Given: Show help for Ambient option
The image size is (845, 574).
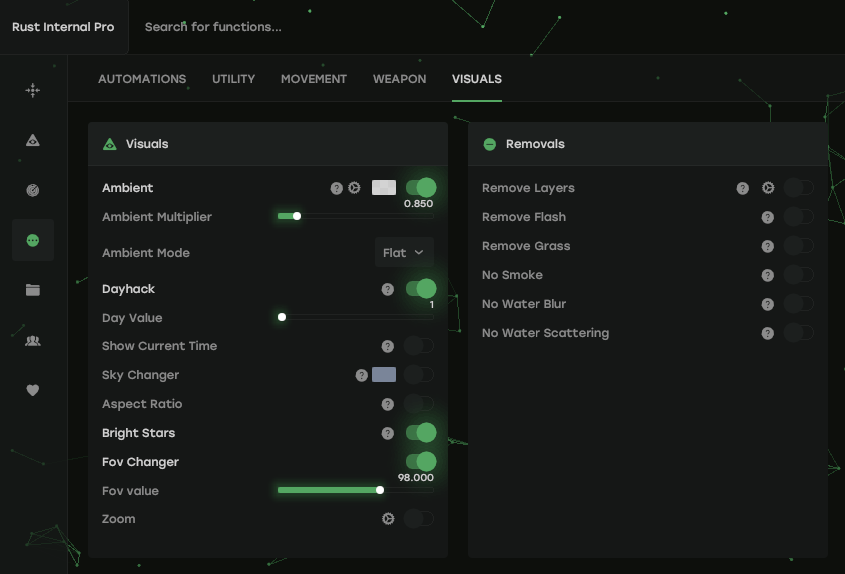Looking at the screenshot, I should coord(337,188).
